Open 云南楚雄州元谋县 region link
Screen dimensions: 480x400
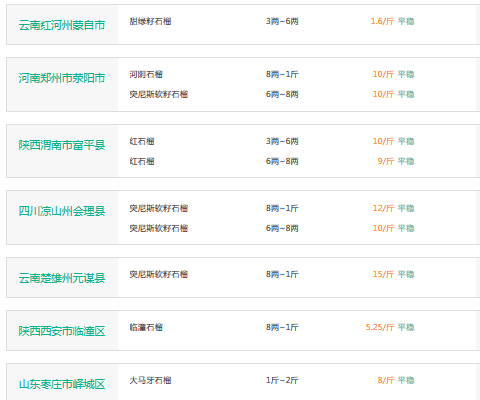(x=62, y=278)
